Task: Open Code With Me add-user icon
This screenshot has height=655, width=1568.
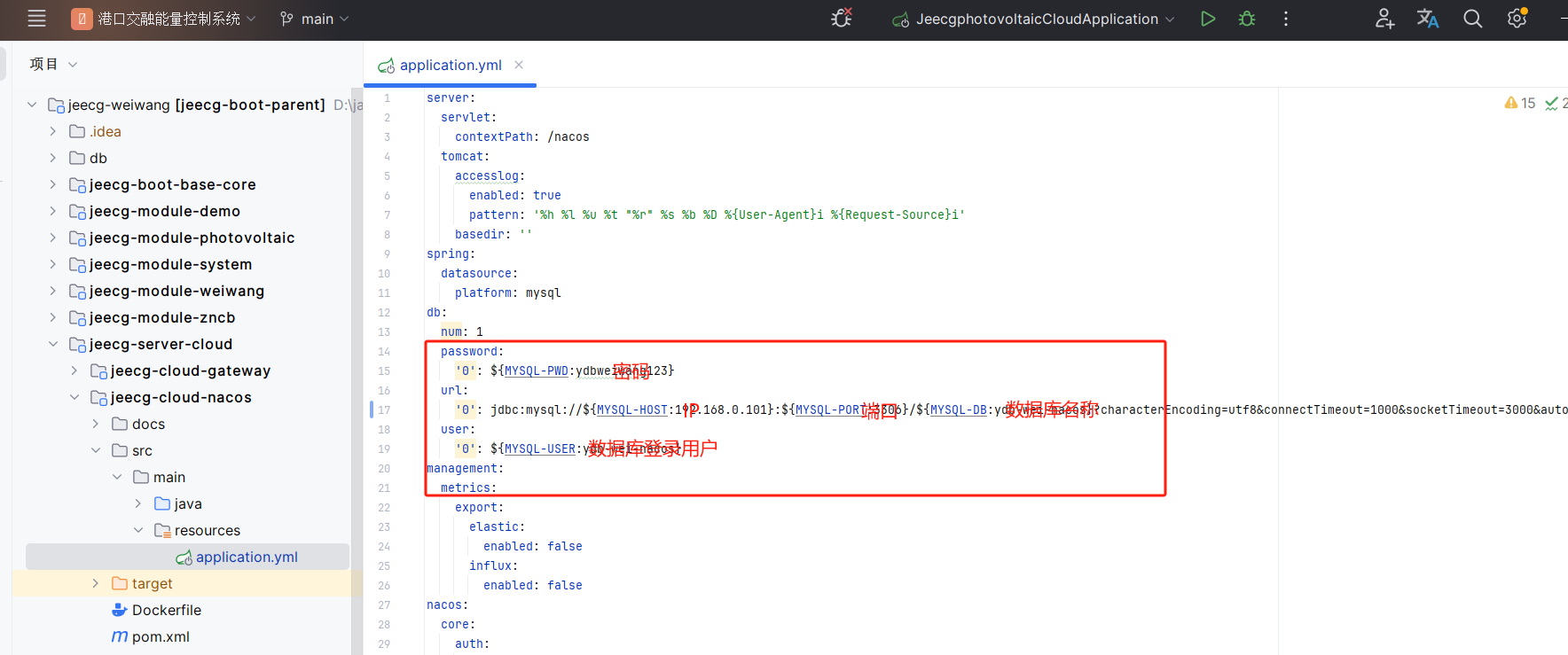Action: pos(1384,19)
